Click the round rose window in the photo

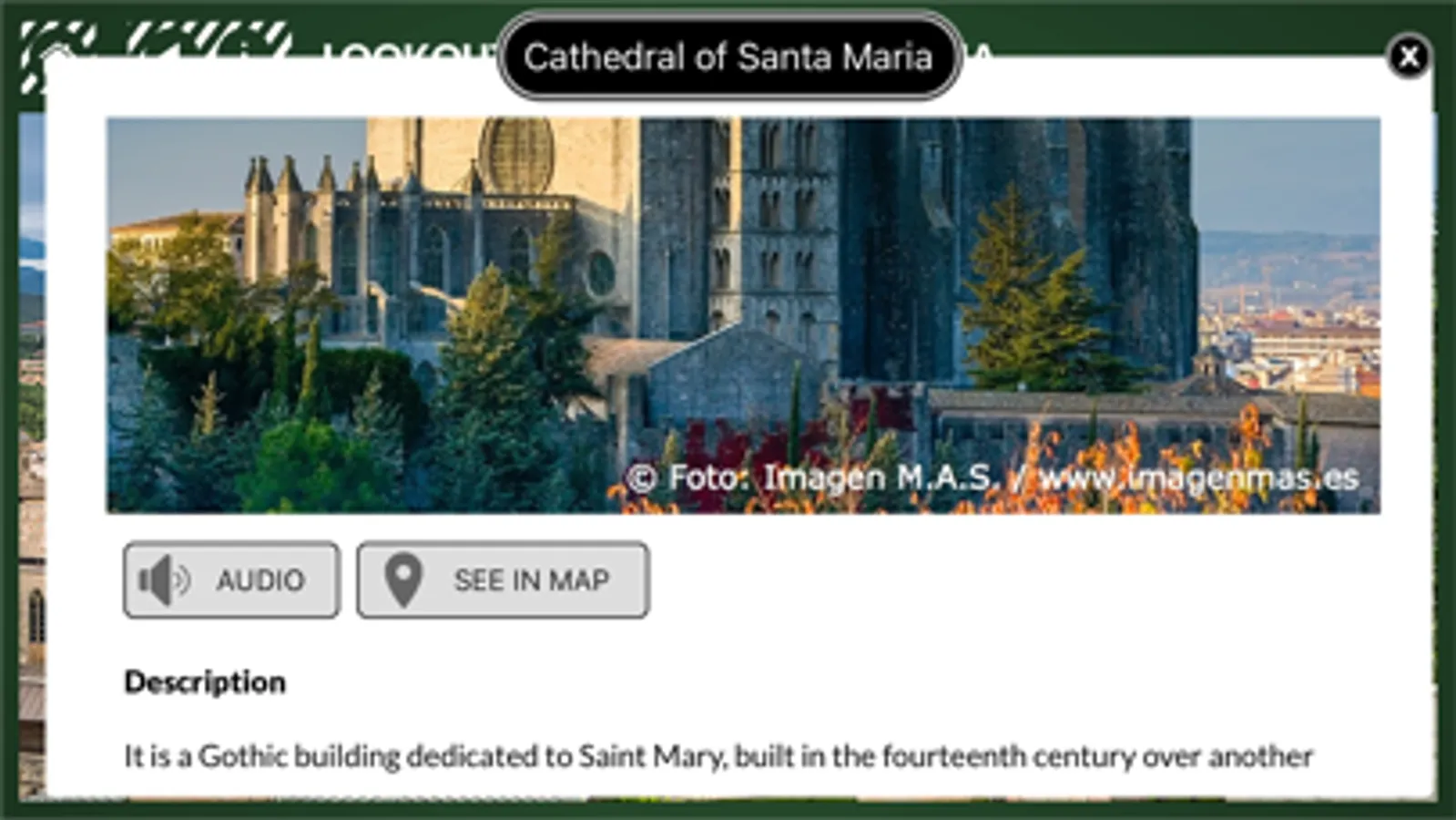pyautogui.click(x=516, y=155)
